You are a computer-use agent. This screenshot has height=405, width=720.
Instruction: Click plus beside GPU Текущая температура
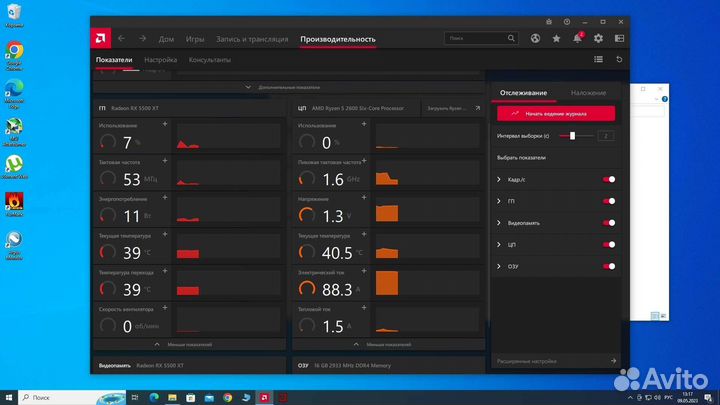(x=165, y=234)
